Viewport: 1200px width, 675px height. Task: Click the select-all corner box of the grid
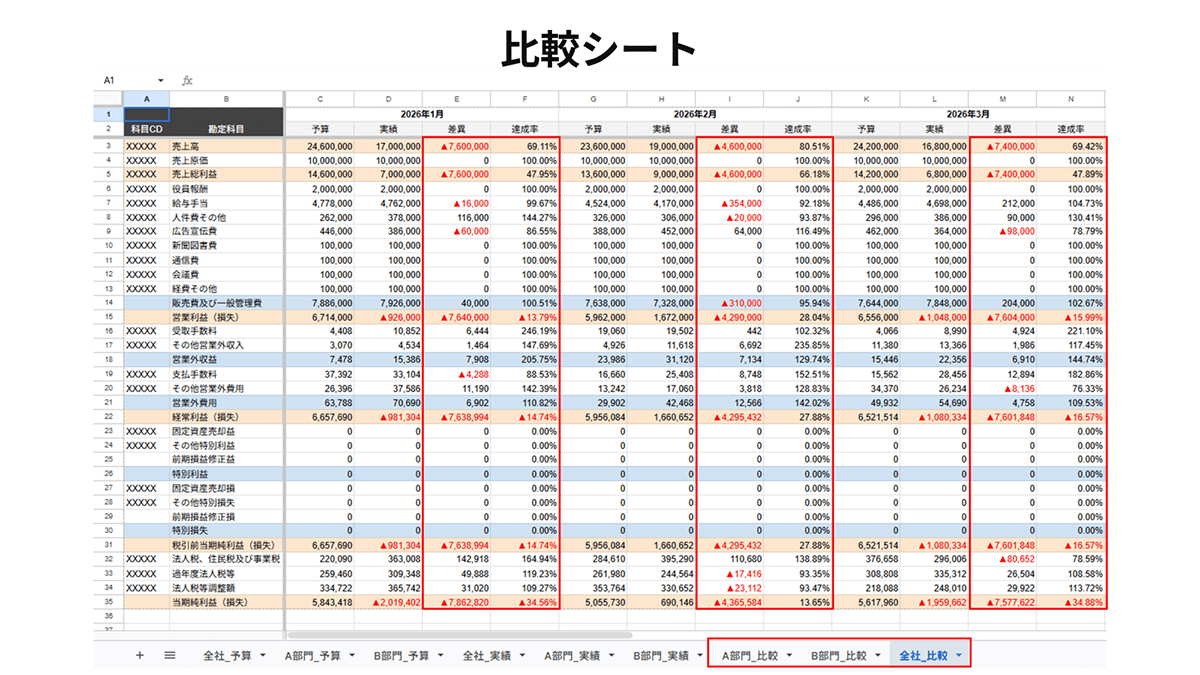click(x=108, y=98)
